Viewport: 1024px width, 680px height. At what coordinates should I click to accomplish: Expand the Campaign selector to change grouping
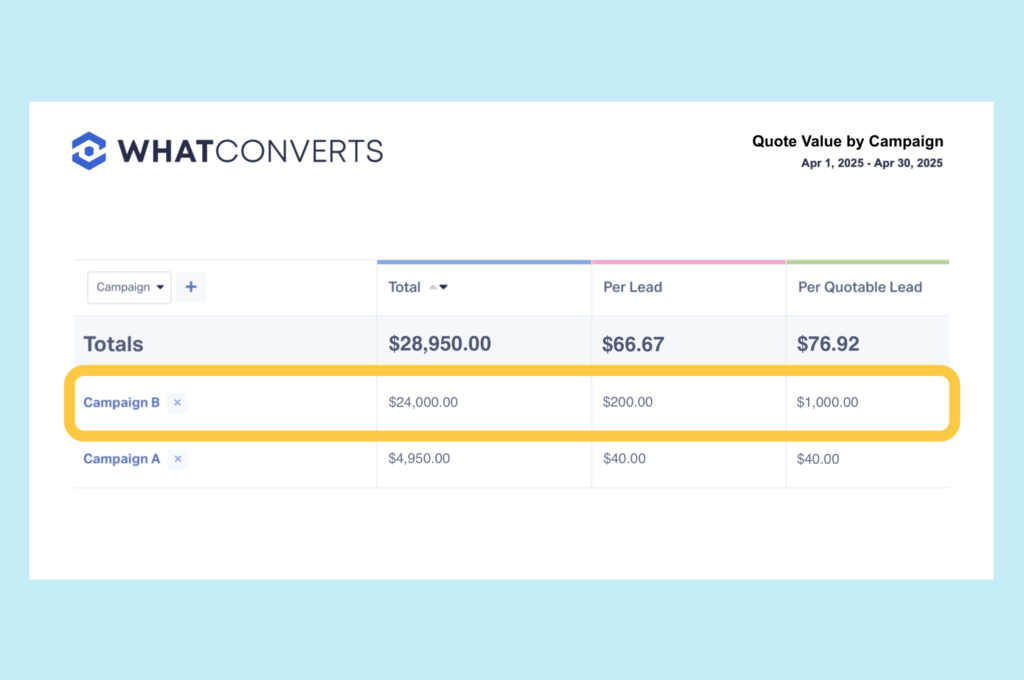point(129,287)
